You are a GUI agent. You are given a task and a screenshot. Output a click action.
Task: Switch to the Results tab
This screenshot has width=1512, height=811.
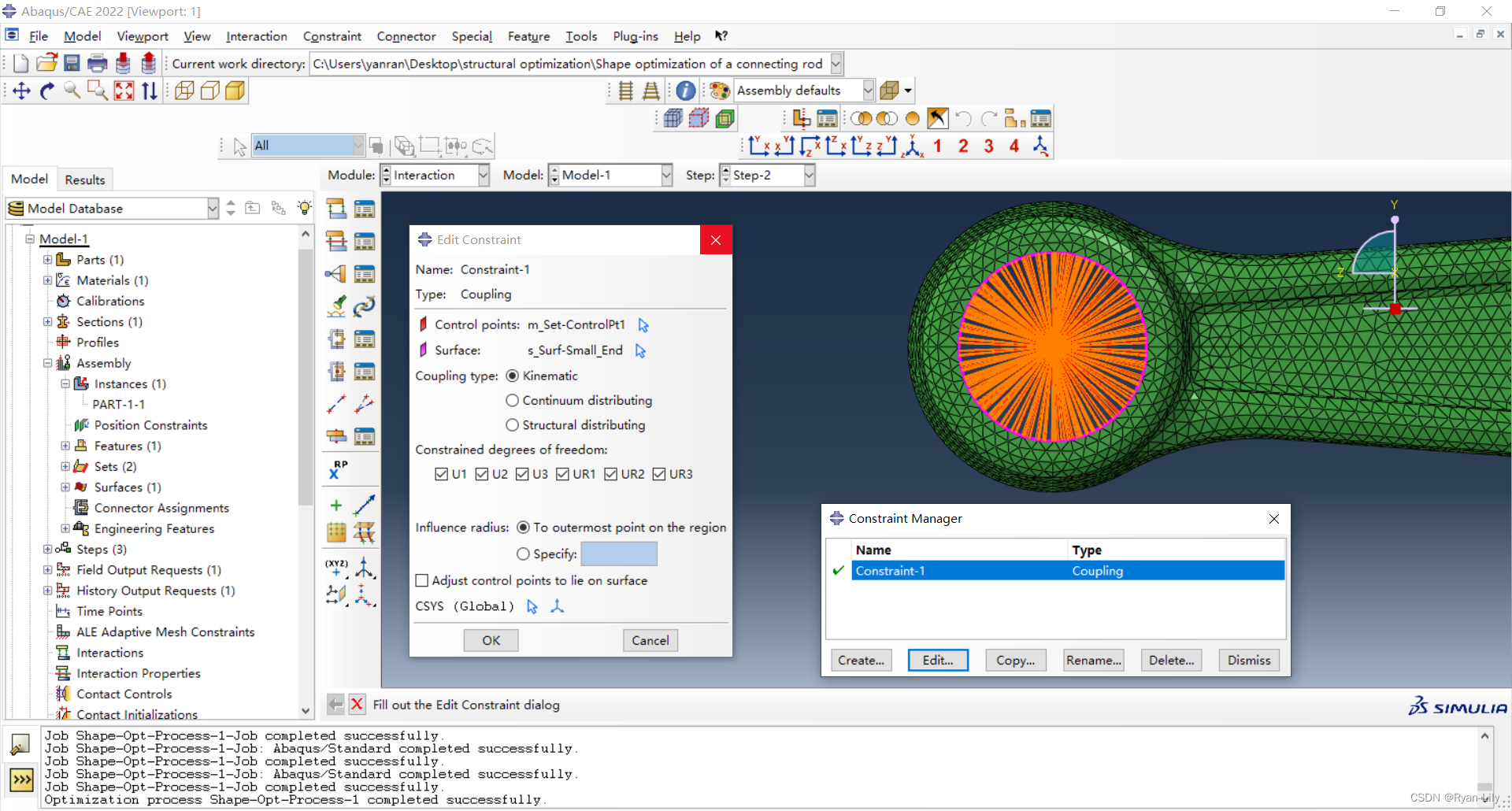click(85, 180)
